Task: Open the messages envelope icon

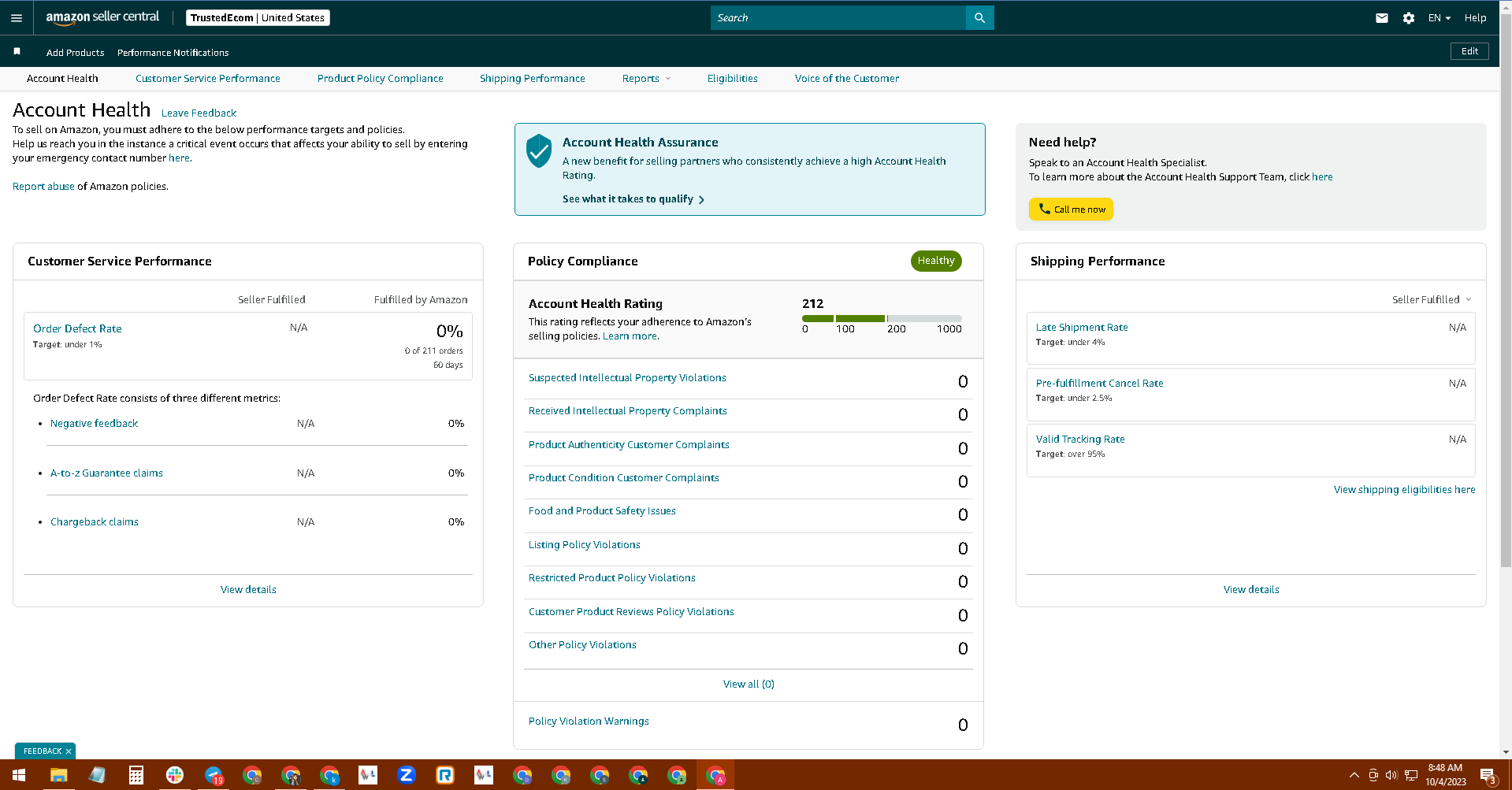Action: (1382, 17)
